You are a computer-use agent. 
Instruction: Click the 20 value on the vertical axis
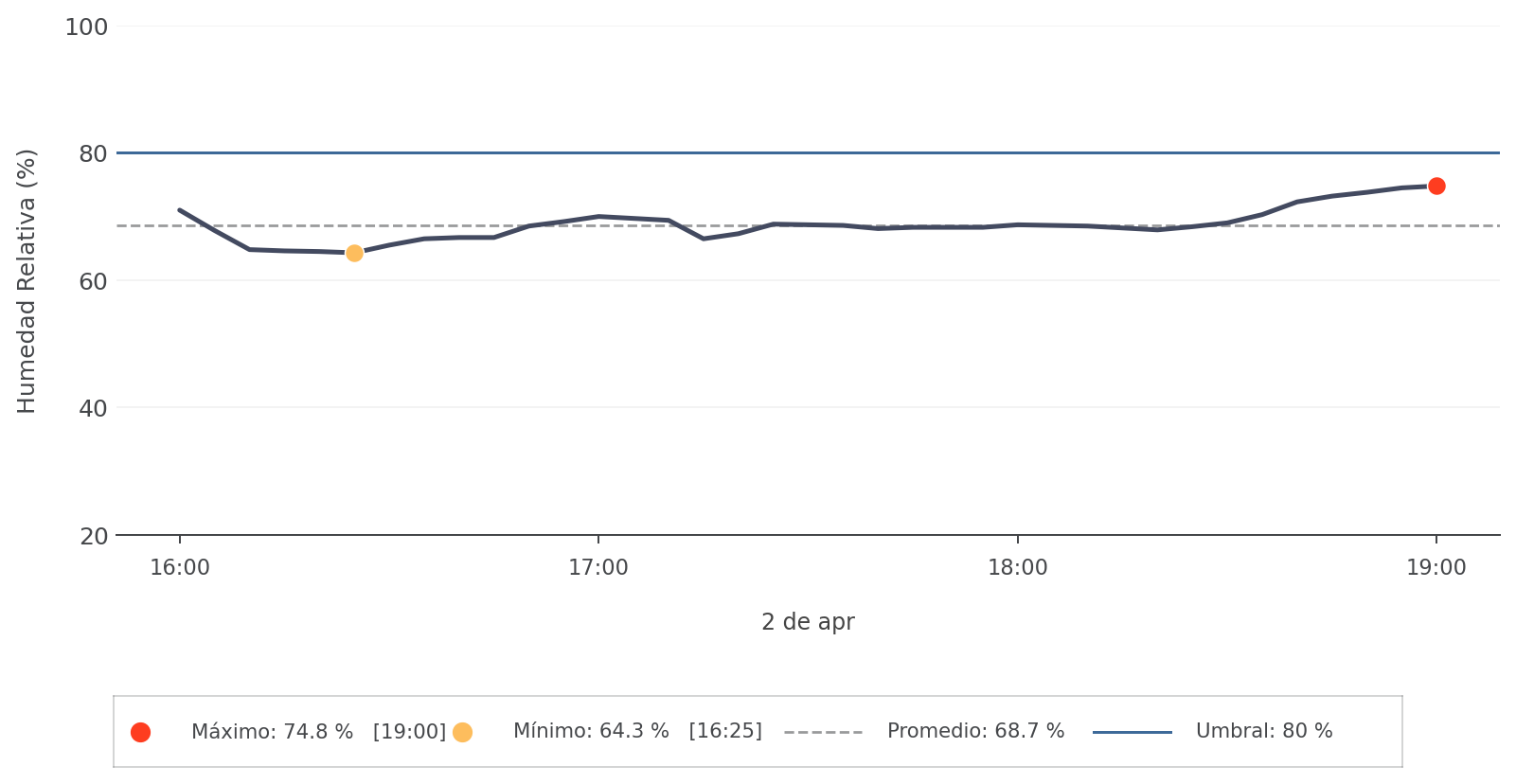click(93, 537)
